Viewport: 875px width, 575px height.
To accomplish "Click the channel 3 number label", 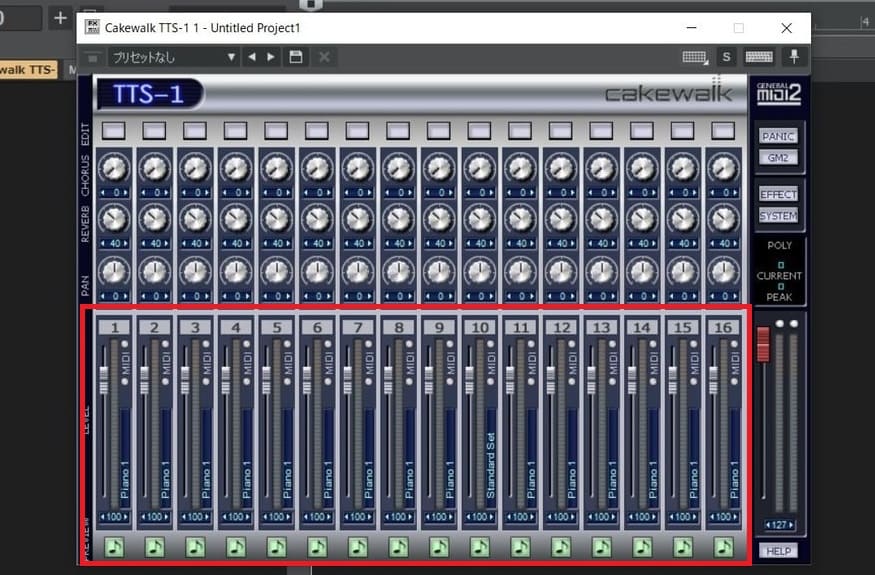I will (195, 327).
